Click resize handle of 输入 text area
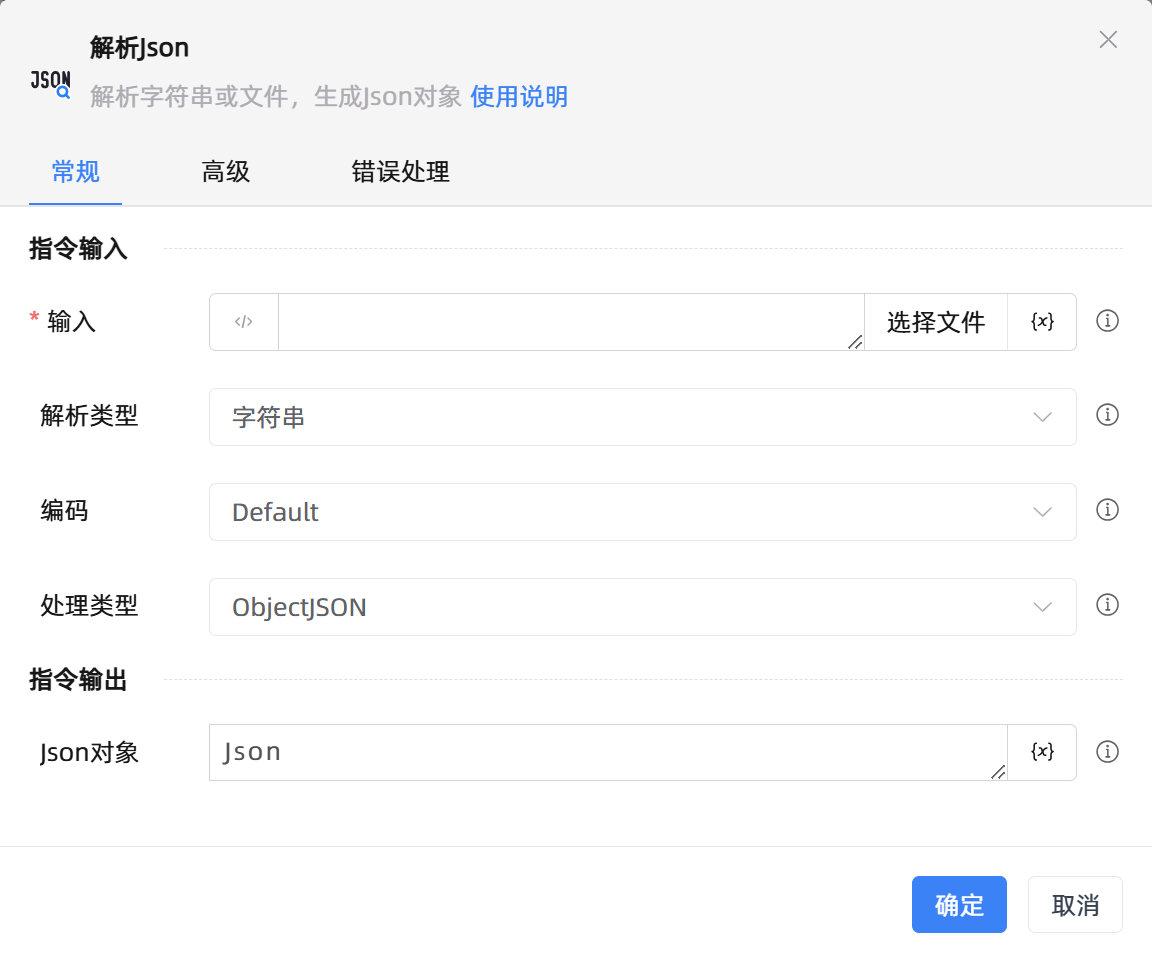1152x962 pixels. (854, 342)
